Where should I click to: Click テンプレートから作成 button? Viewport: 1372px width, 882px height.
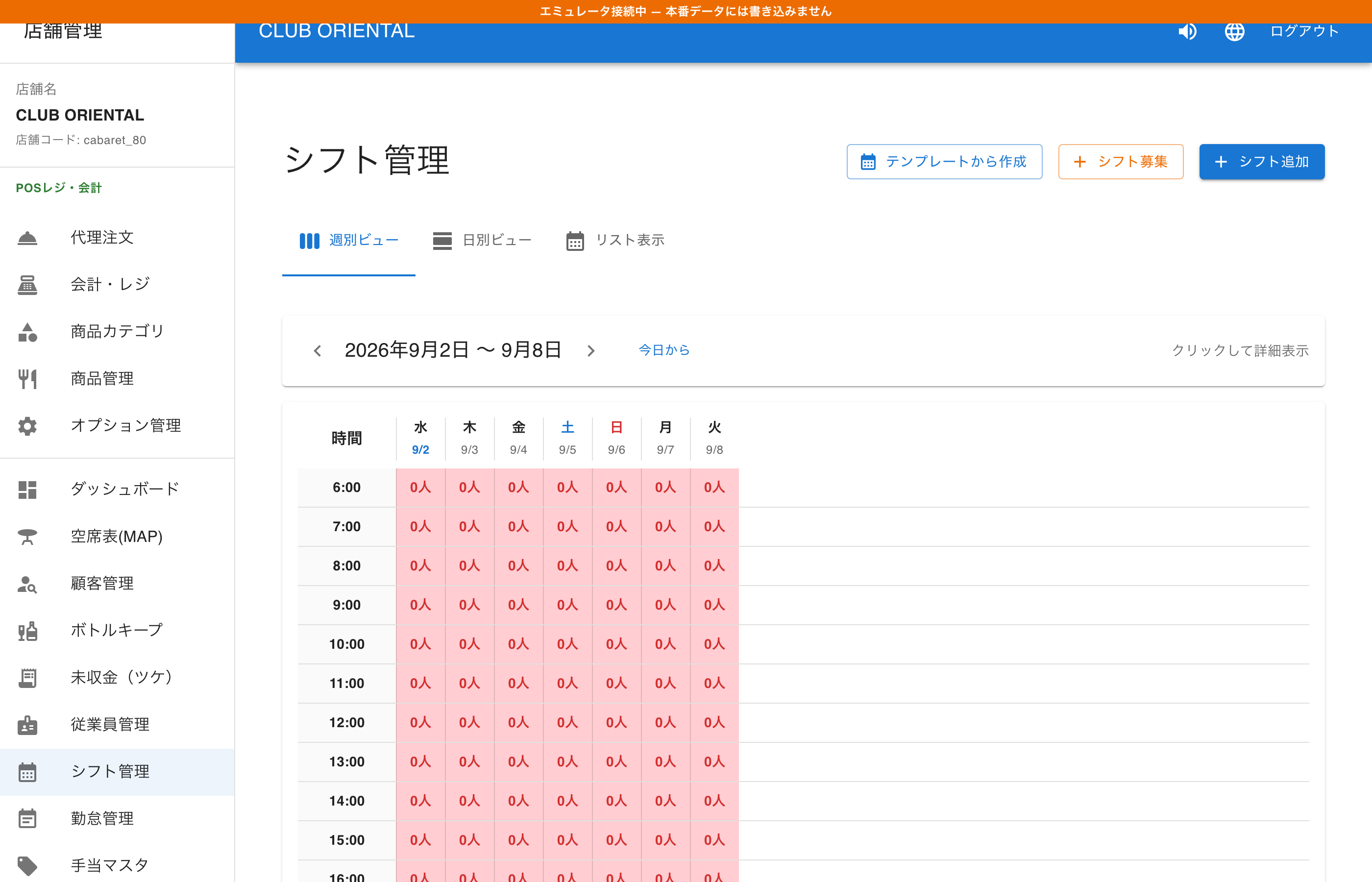click(x=944, y=162)
